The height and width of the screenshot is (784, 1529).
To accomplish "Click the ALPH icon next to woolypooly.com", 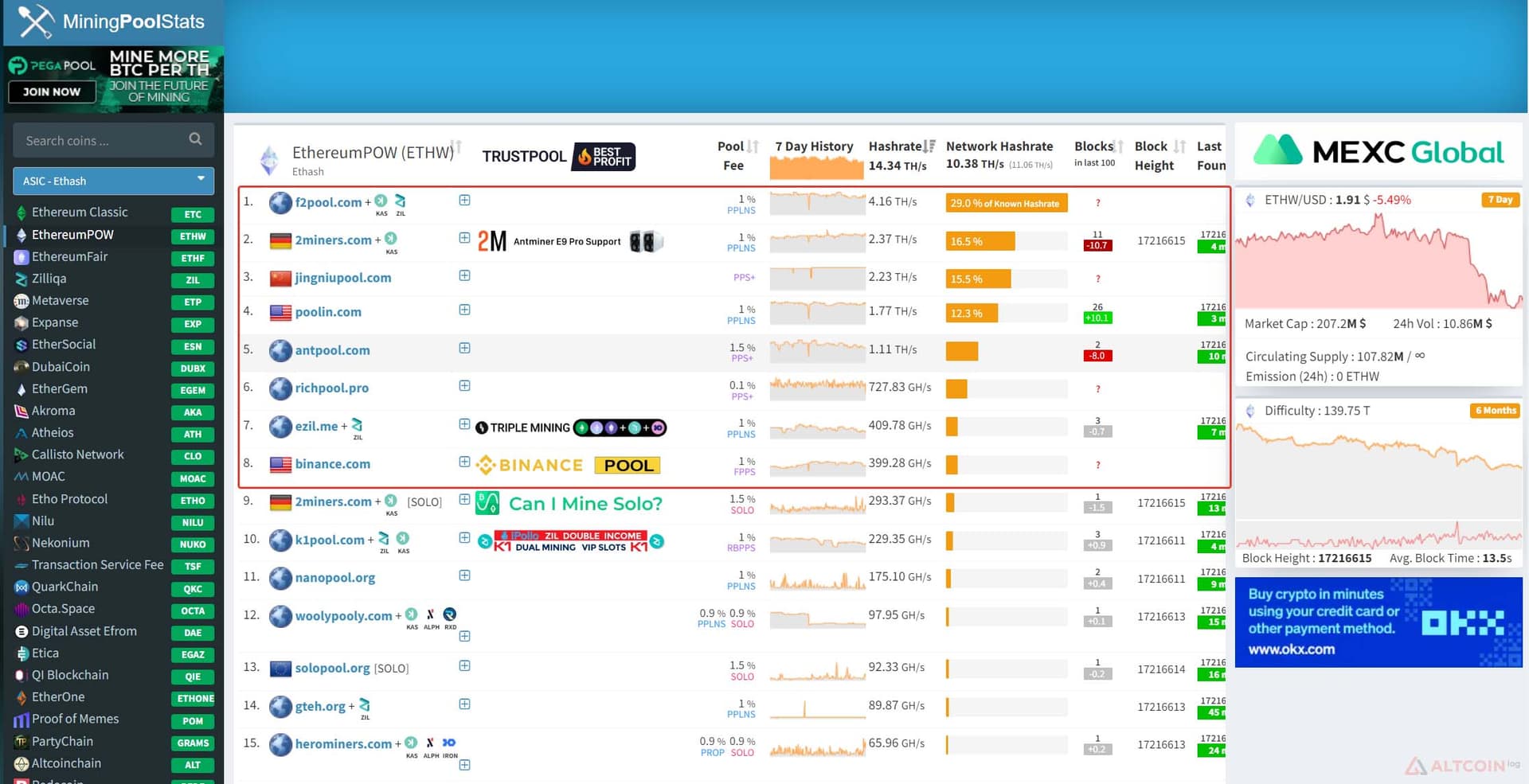I will pos(431,614).
